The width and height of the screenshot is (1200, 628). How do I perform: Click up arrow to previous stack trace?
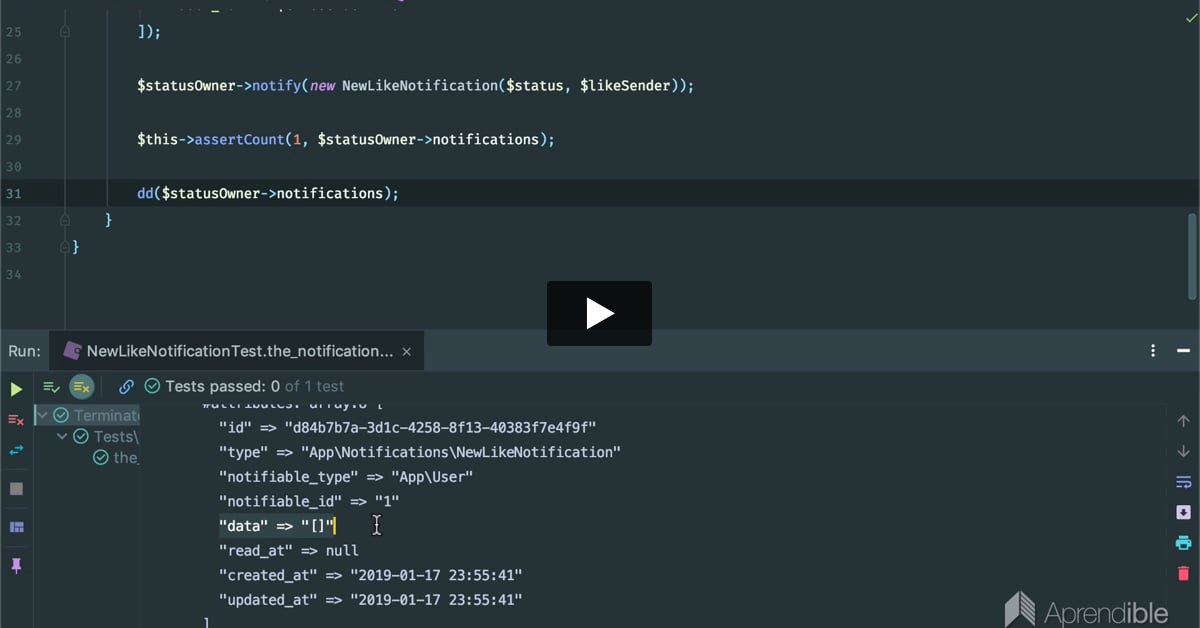pyautogui.click(x=1183, y=421)
